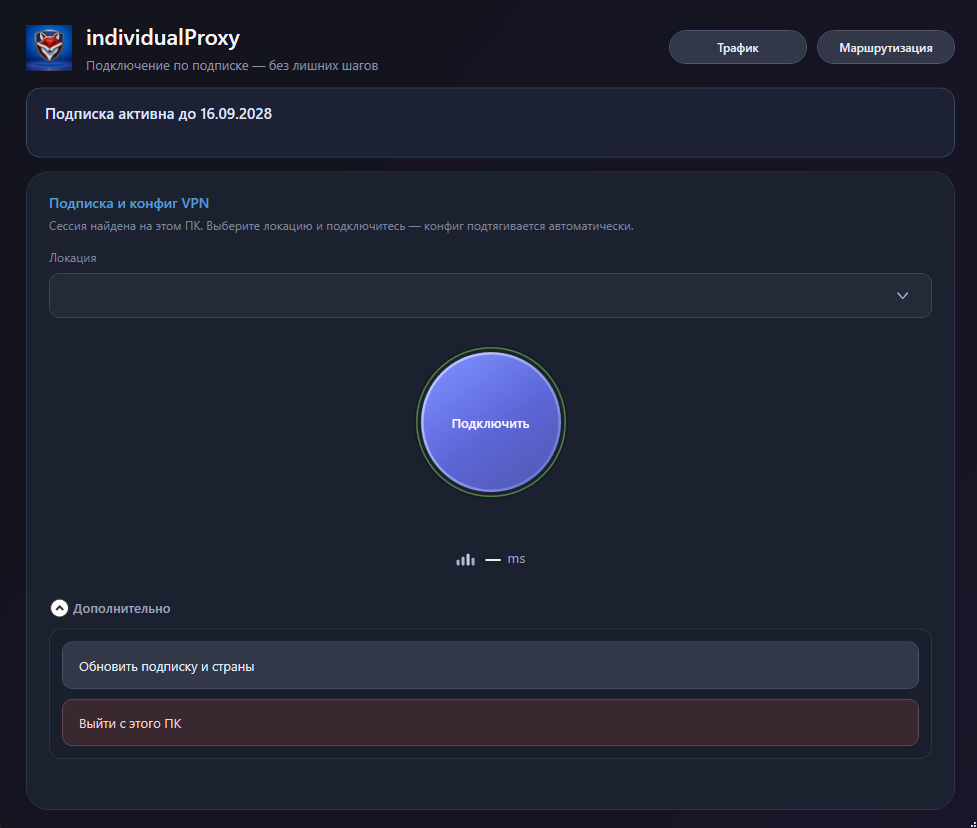Click the Дополнительно label text
The image size is (977, 828).
click(122, 609)
